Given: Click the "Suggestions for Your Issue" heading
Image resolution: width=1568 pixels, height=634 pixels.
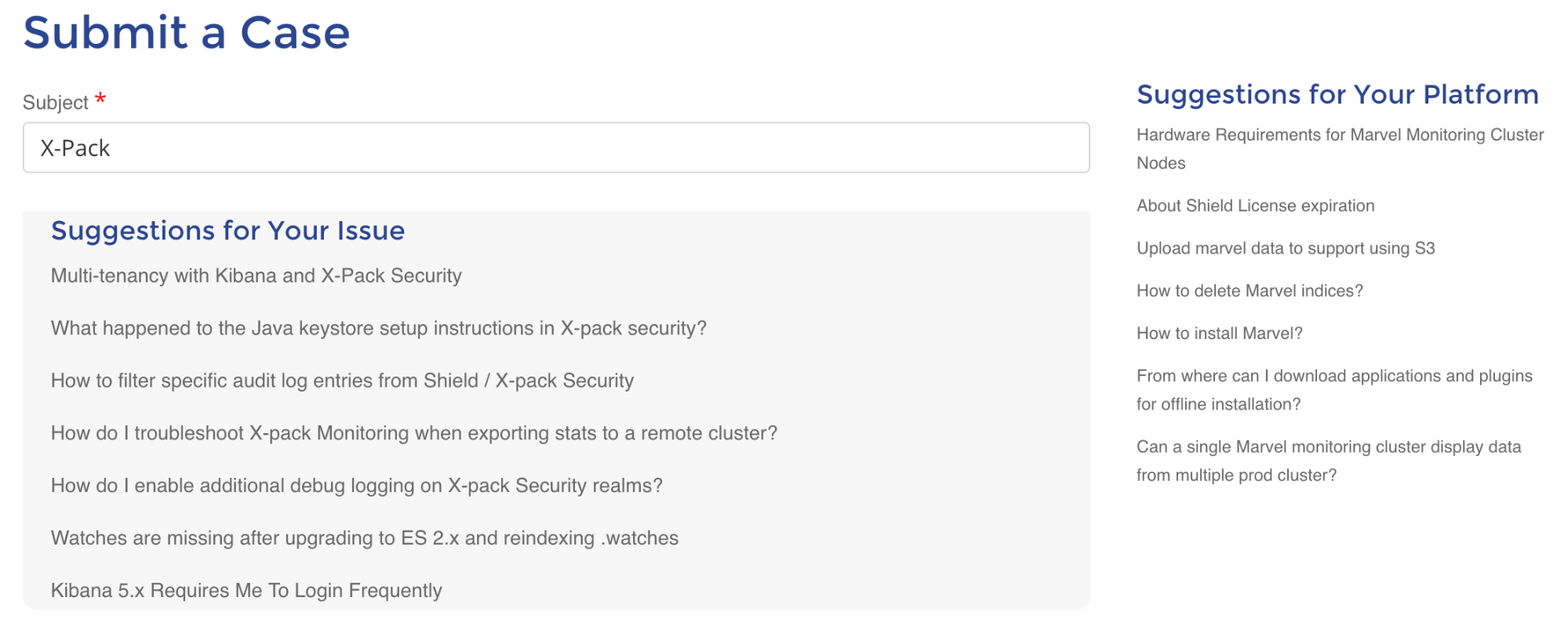Looking at the screenshot, I should coord(227,230).
